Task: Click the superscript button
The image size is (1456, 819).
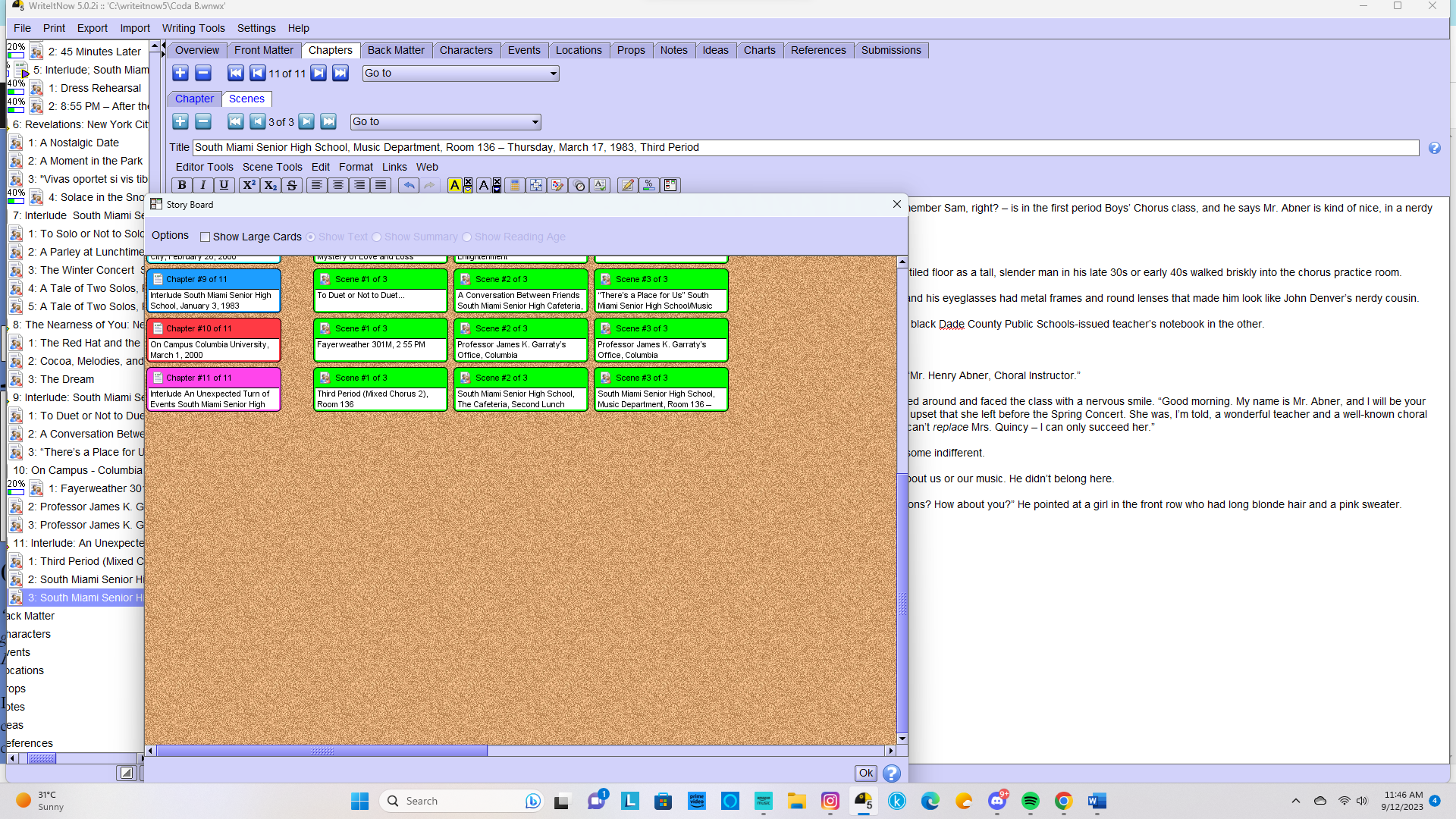Action: (249, 185)
